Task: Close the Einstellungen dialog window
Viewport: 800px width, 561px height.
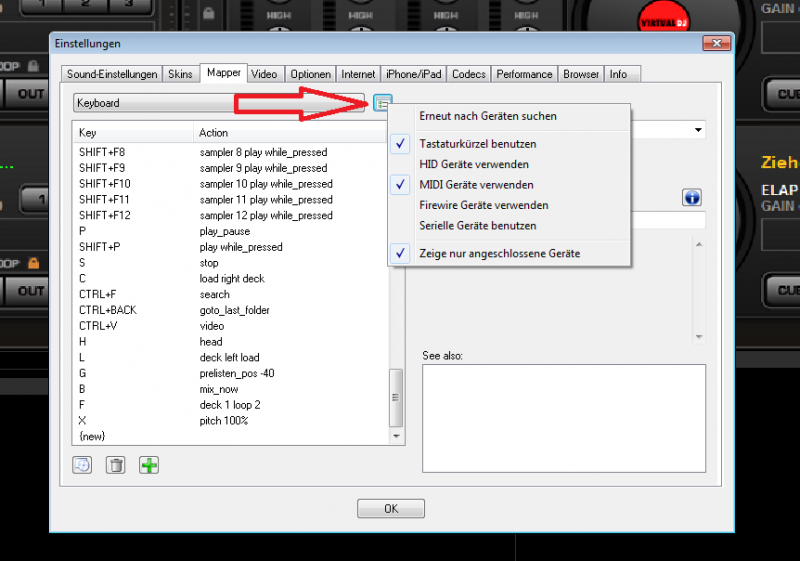Action: pos(715,44)
